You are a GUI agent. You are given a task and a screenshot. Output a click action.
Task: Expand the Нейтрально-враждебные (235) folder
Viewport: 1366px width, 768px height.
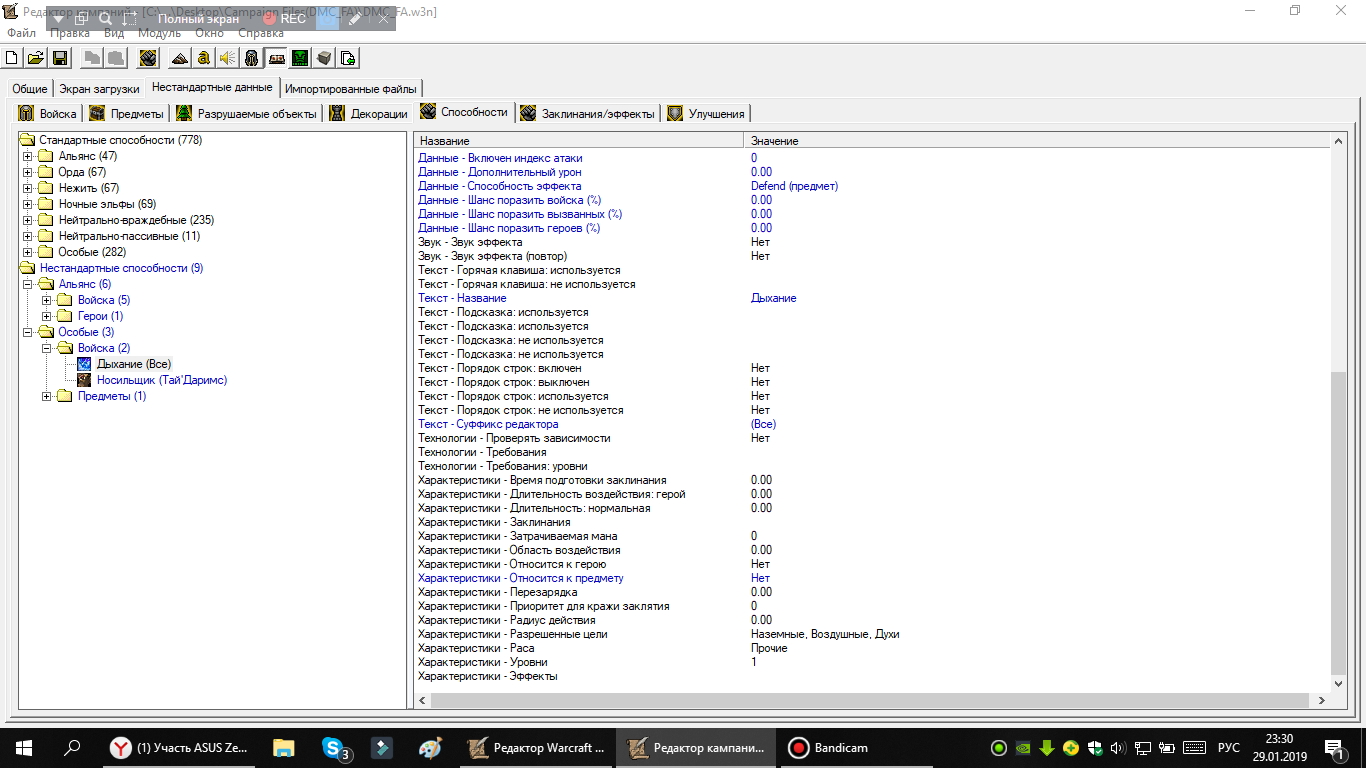click(x=28, y=220)
